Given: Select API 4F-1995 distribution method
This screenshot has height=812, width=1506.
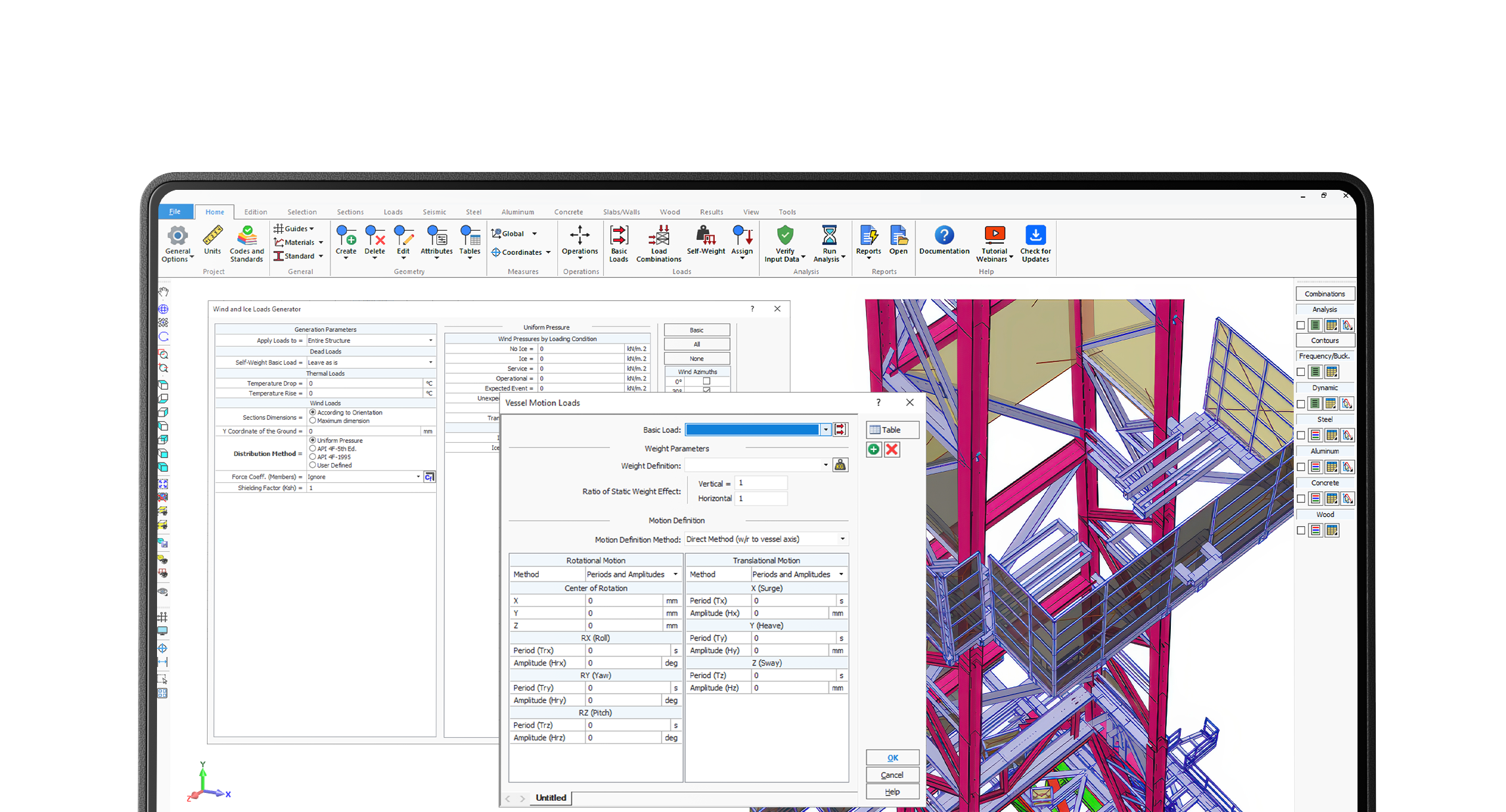Looking at the screenshot, I should [313, 457].
